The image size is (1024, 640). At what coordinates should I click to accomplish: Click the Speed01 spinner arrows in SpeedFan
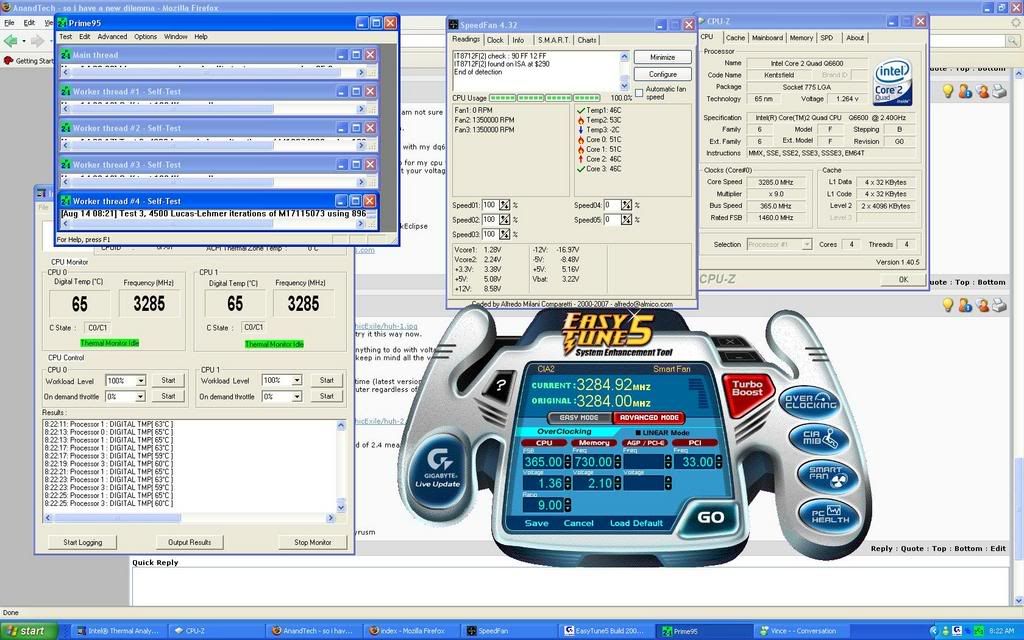(504, 205)
